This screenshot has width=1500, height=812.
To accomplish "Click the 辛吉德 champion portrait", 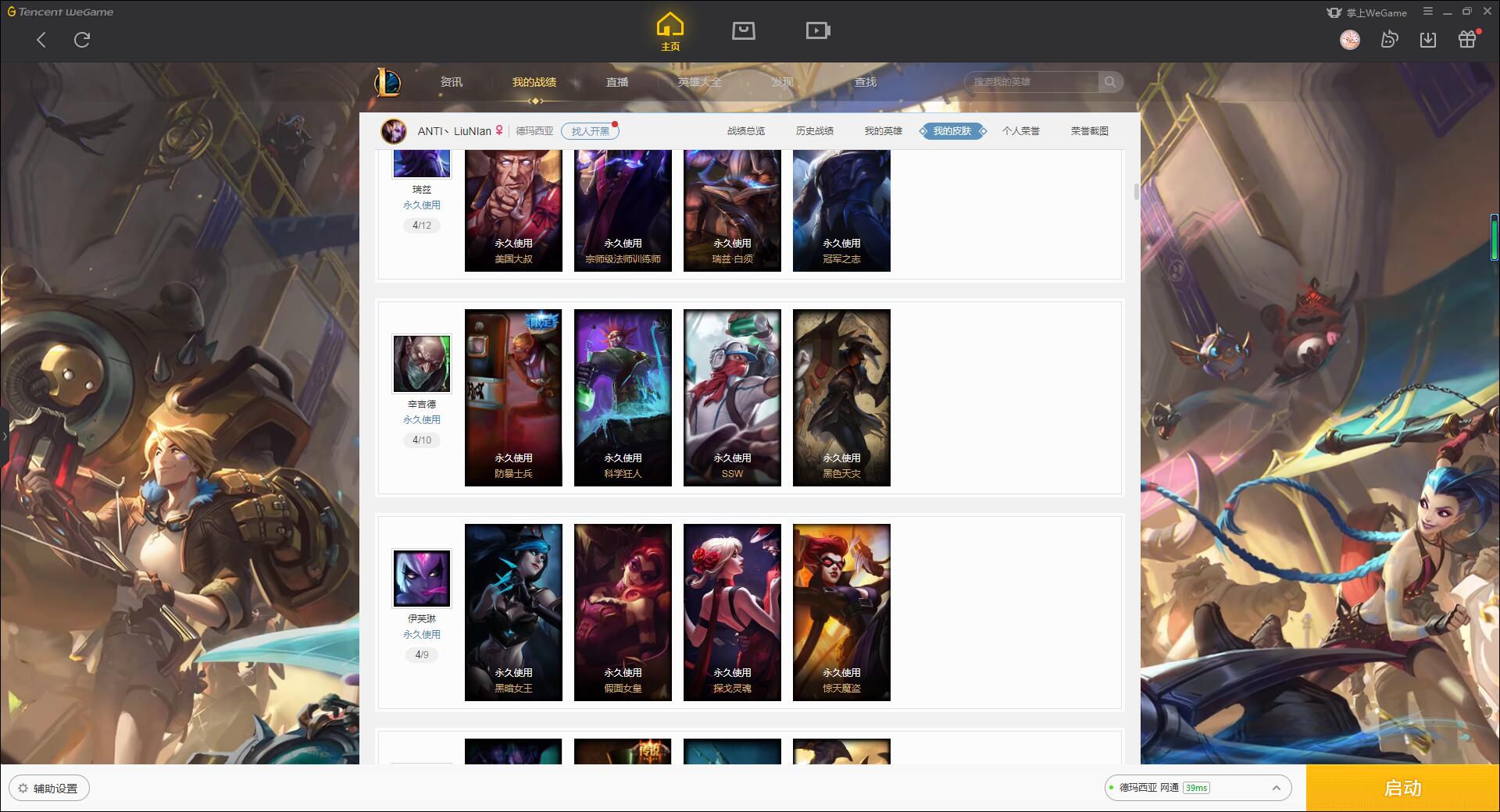I will [422, 364].
